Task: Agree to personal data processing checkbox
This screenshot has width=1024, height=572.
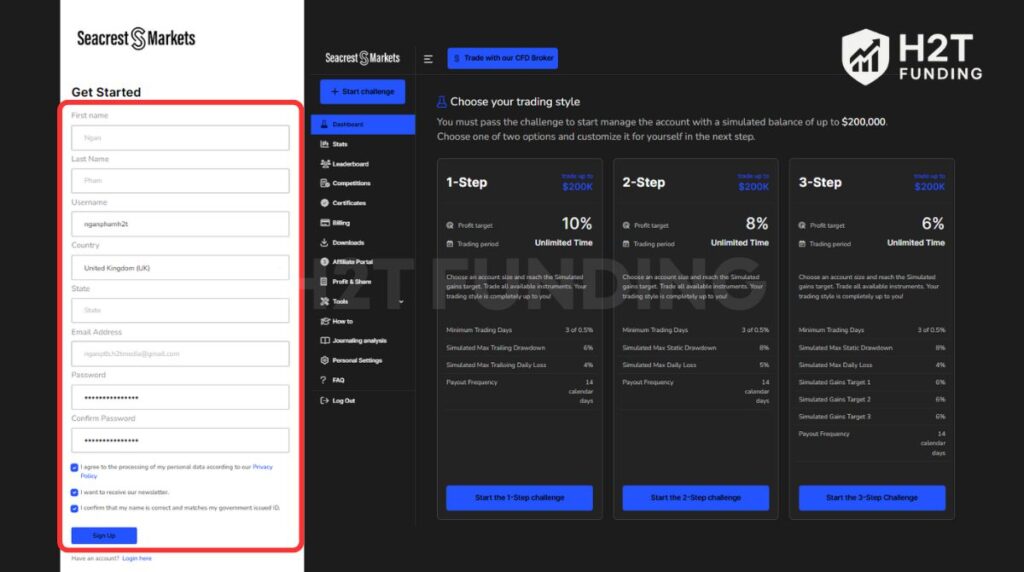Action: click(74, 468)
